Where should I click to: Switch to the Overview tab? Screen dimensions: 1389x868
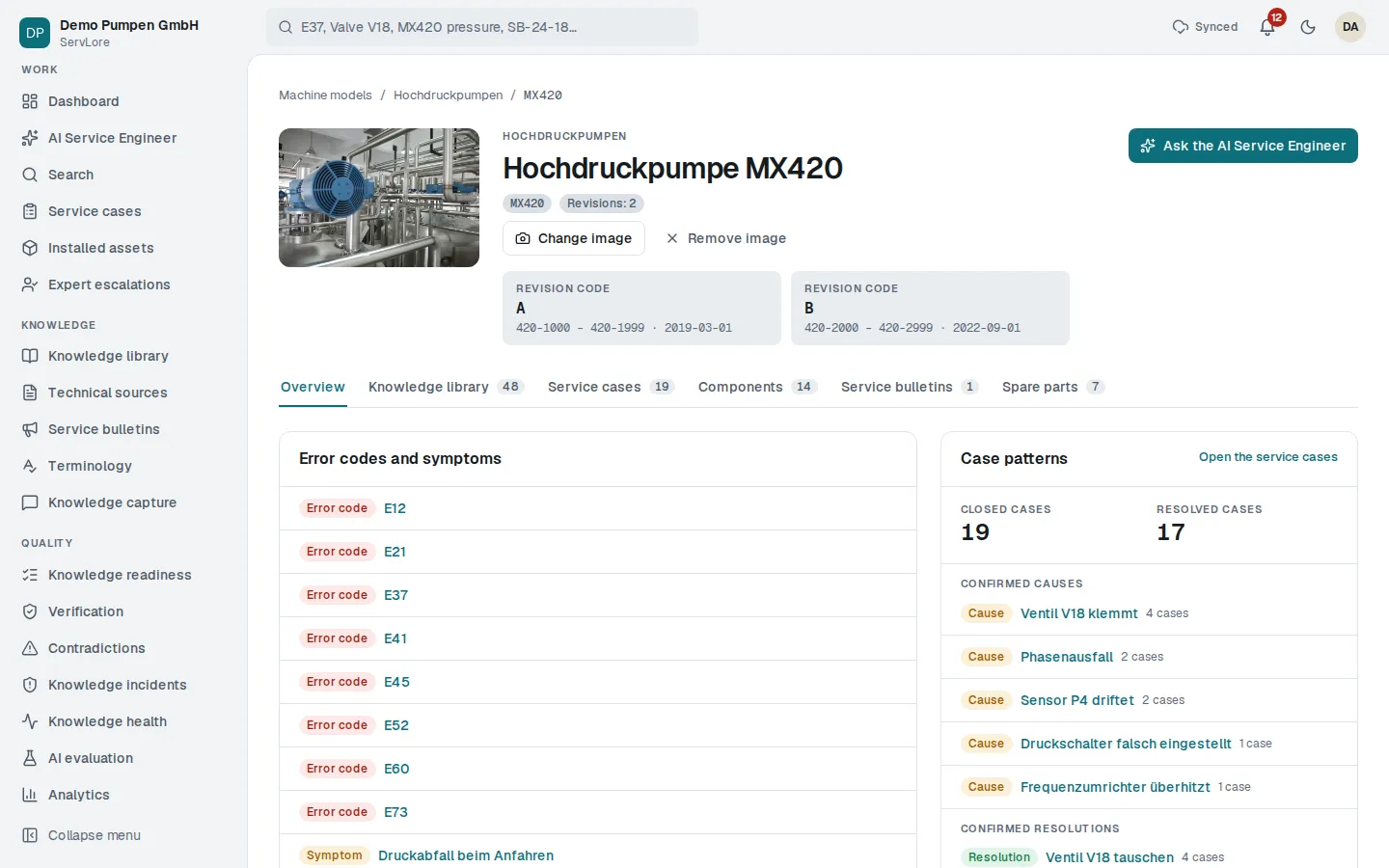pos(313,387)
